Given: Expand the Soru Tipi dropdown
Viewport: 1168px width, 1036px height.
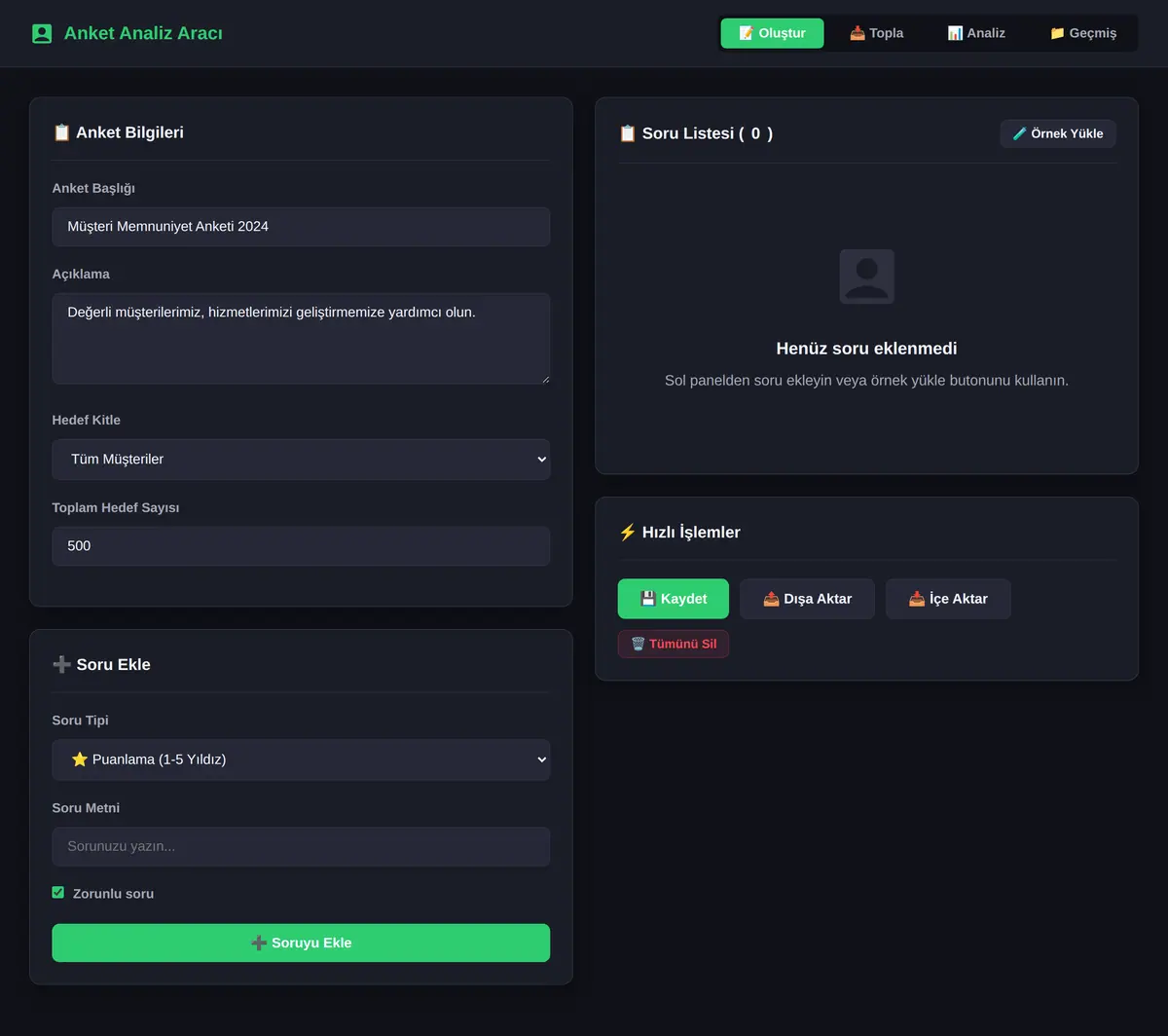Looking at the screenshot, I should pyautogui.click(x=301, y=759).
